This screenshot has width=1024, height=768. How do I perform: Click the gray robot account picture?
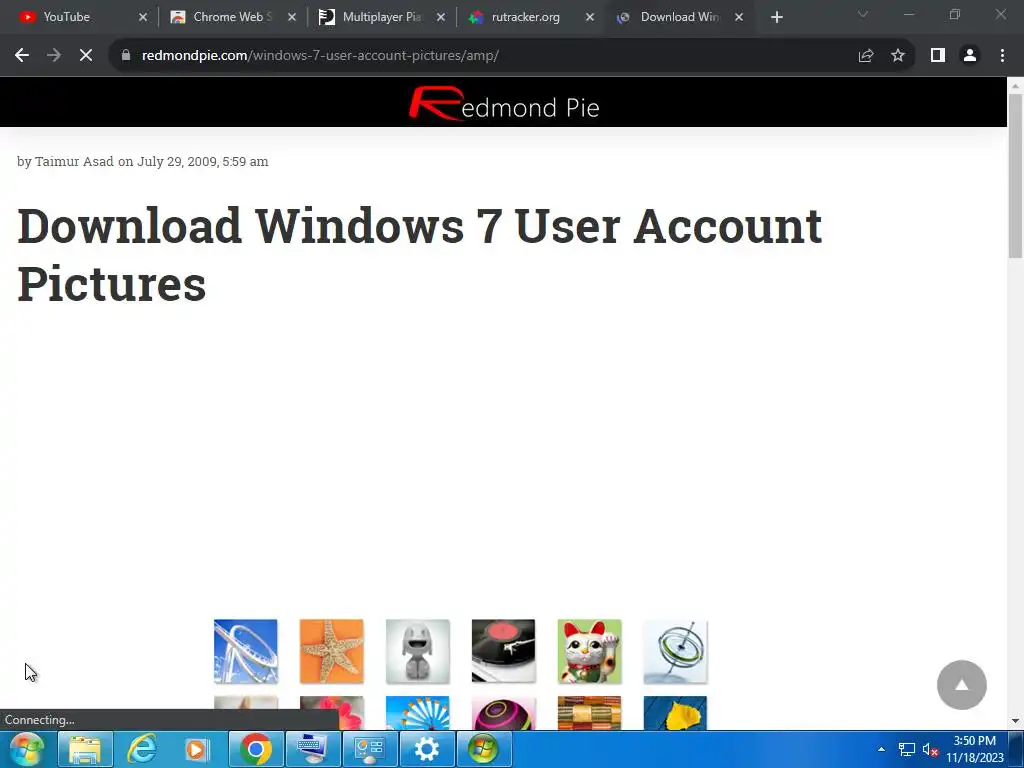coord(418,651)
